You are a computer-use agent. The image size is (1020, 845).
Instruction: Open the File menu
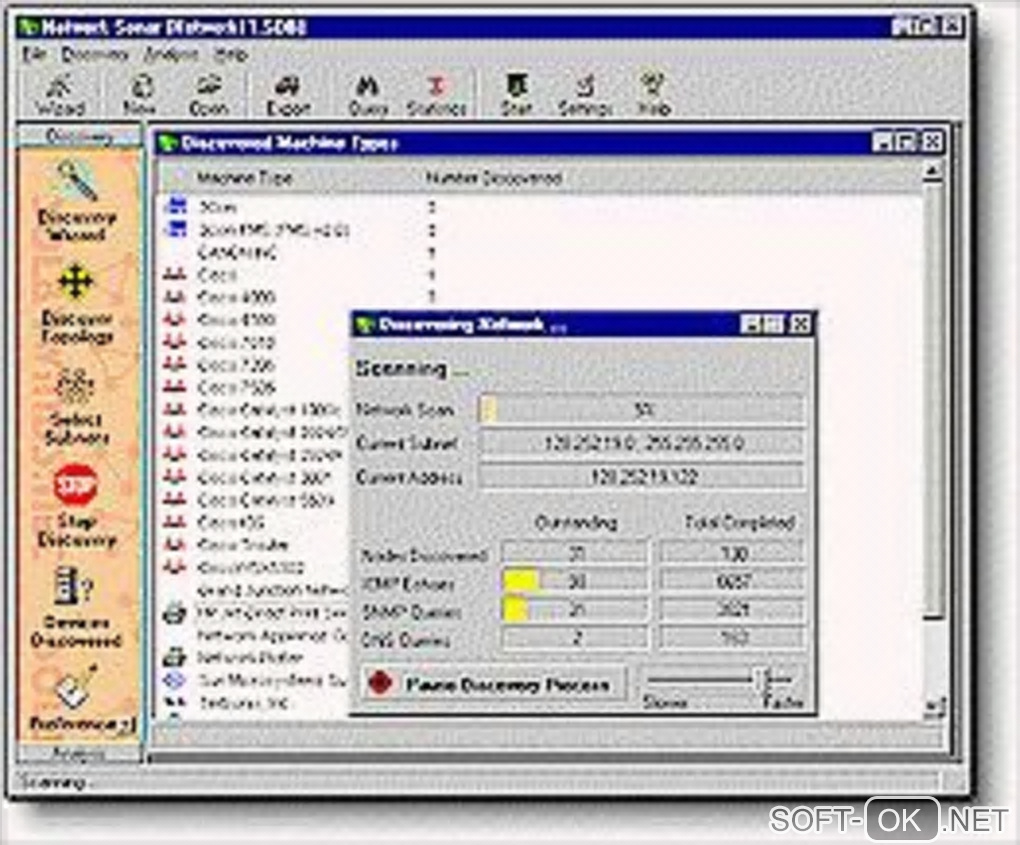pos(33,55)
